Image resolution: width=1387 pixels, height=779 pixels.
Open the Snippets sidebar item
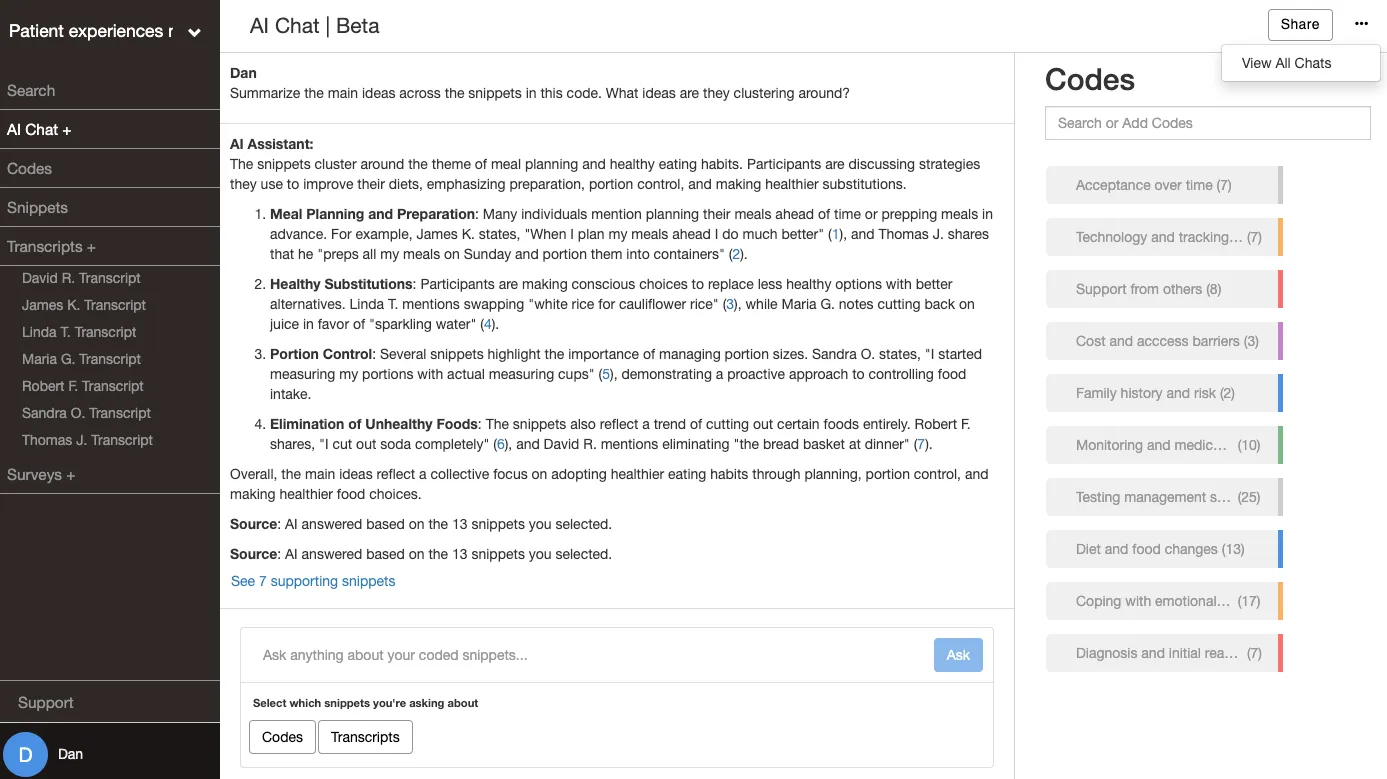point(37,208)
